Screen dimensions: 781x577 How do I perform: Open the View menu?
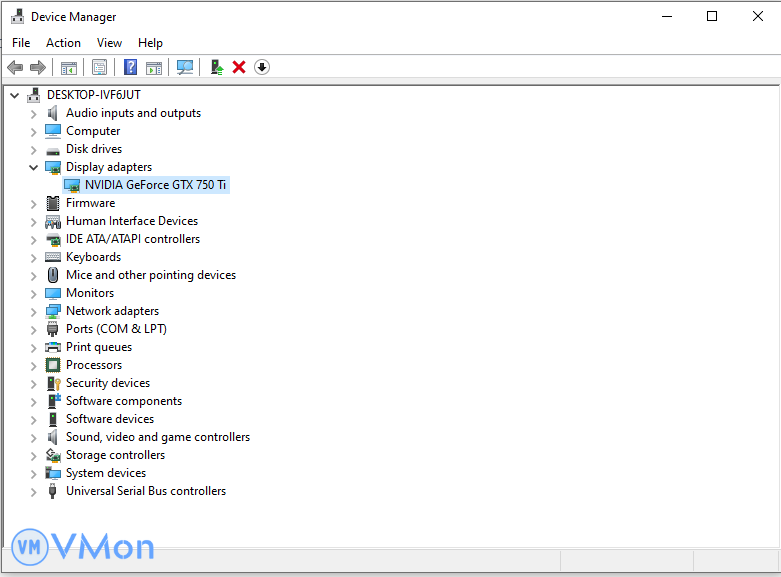(109, 43)
